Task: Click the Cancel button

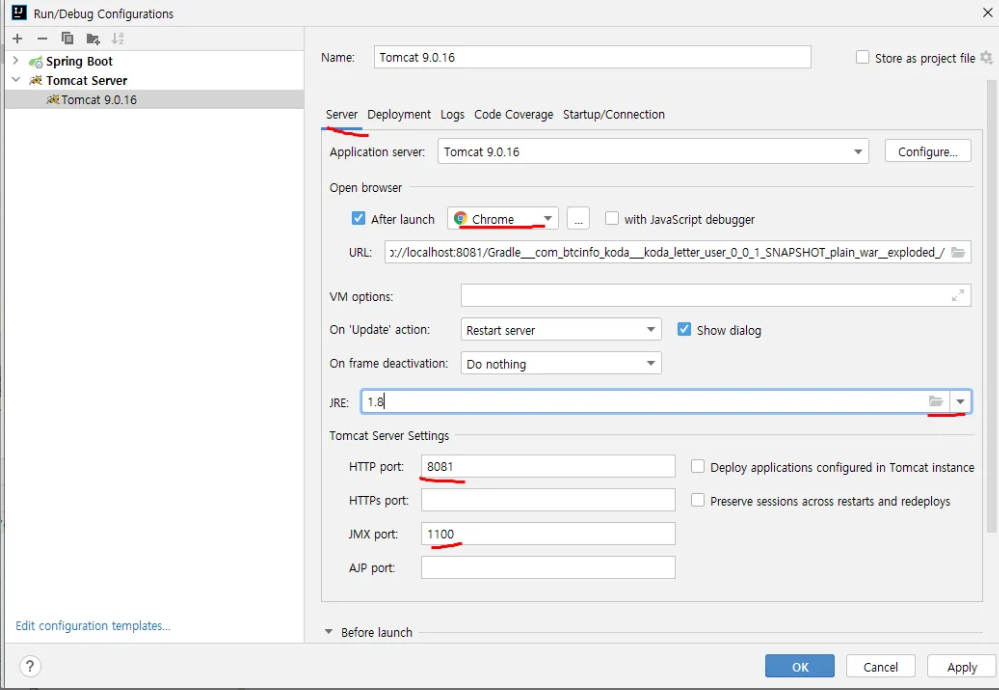Action: 880,666
